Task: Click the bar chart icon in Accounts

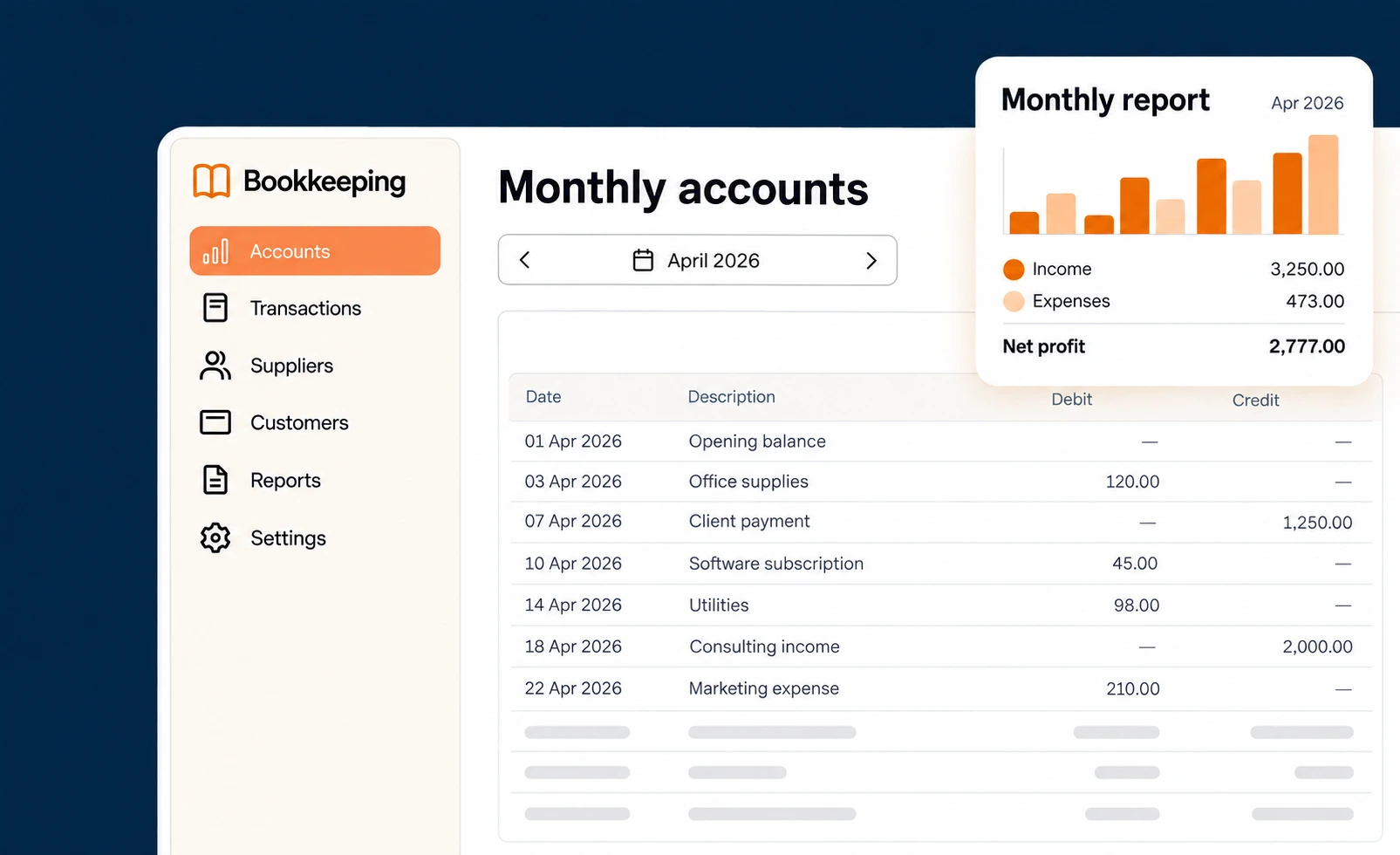Action: (x=215, y=251)
